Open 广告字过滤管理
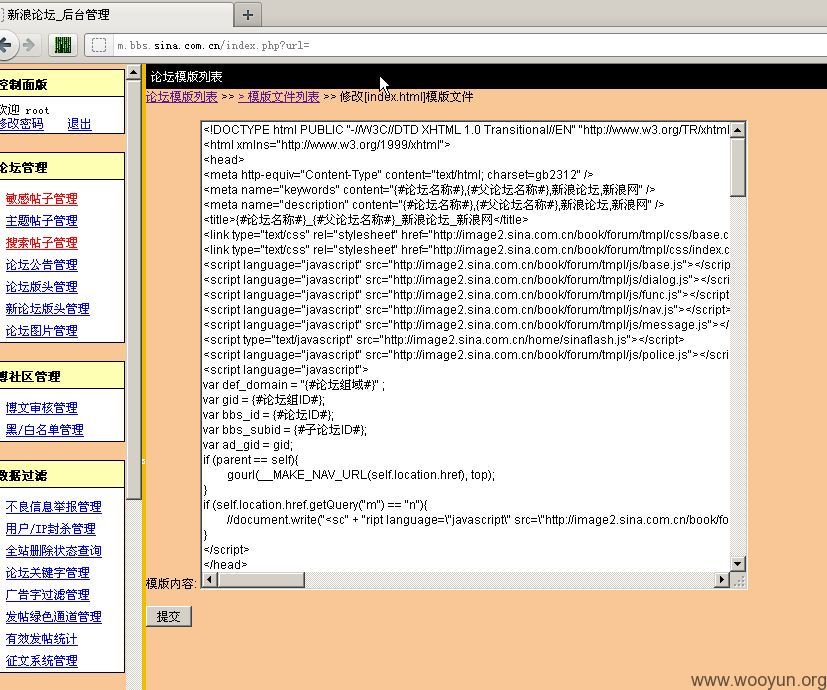 (47, 595)
